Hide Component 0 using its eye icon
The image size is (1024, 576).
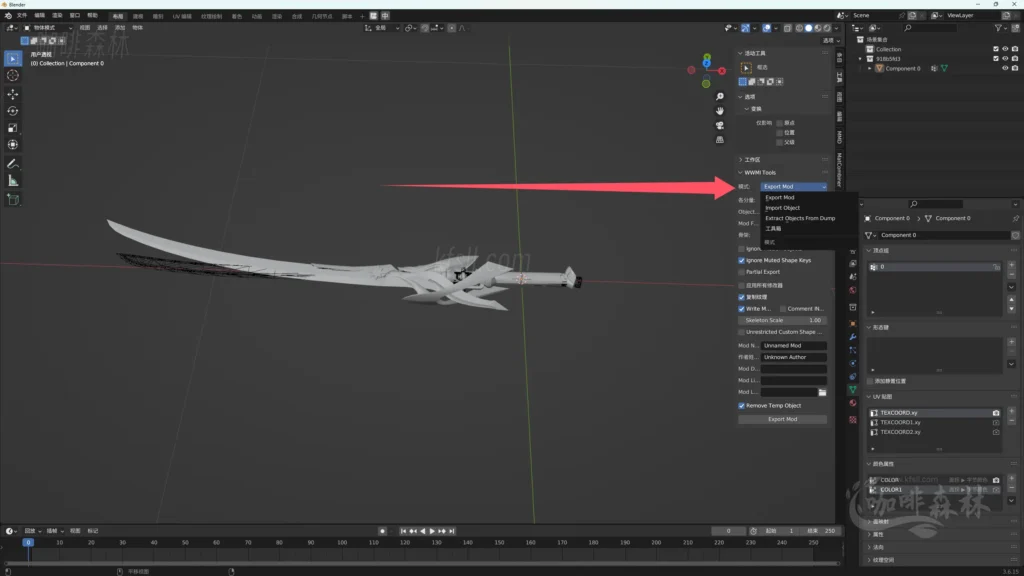[1005, 69]
